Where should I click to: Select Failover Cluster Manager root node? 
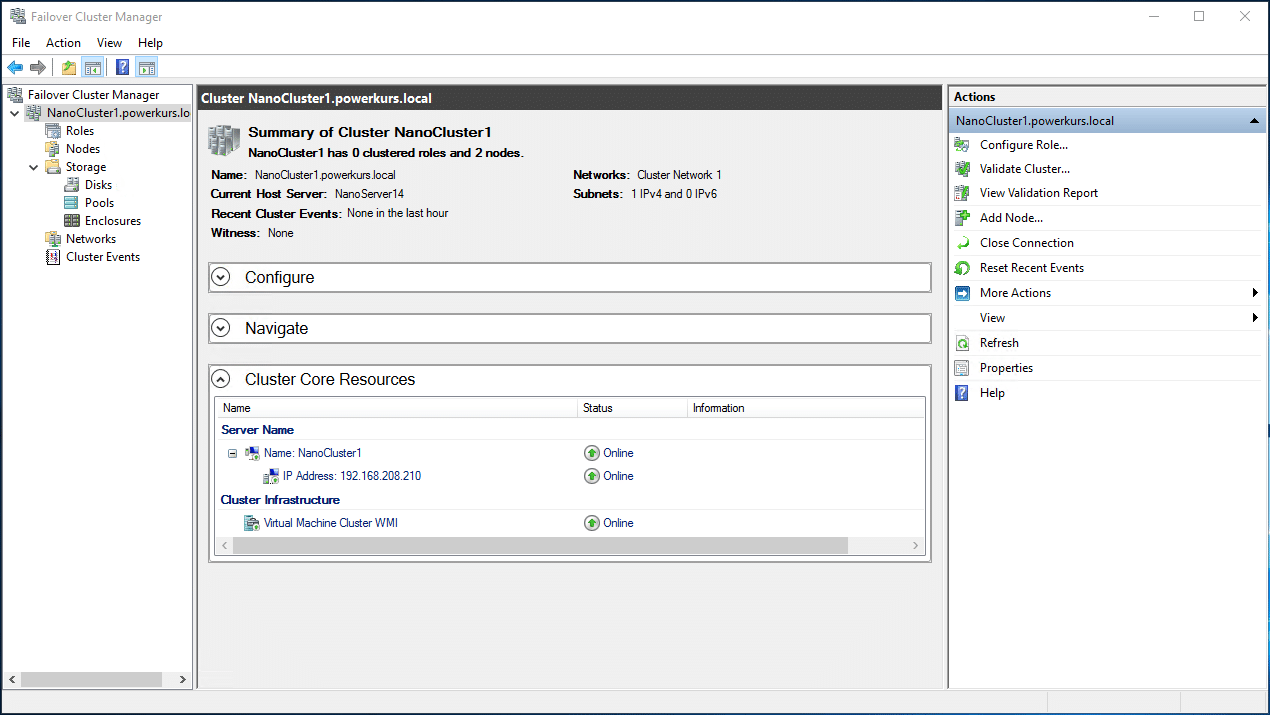[93, 95]
